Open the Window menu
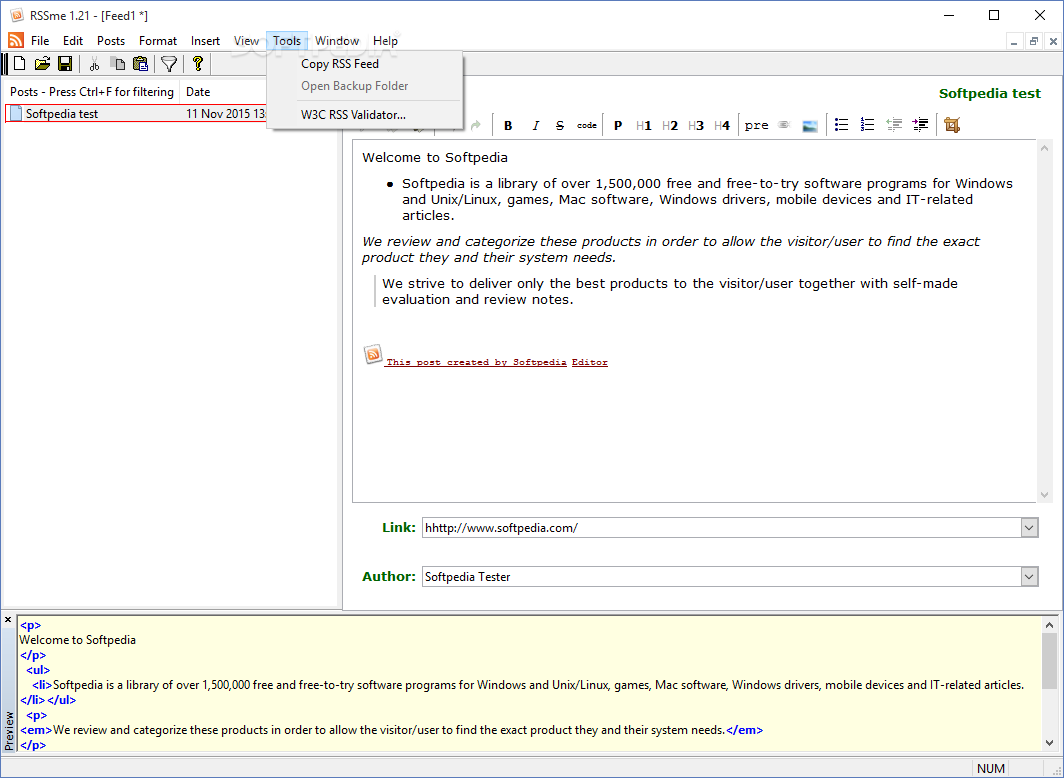The image size is (1064, 778). click(x=337, y=41)
